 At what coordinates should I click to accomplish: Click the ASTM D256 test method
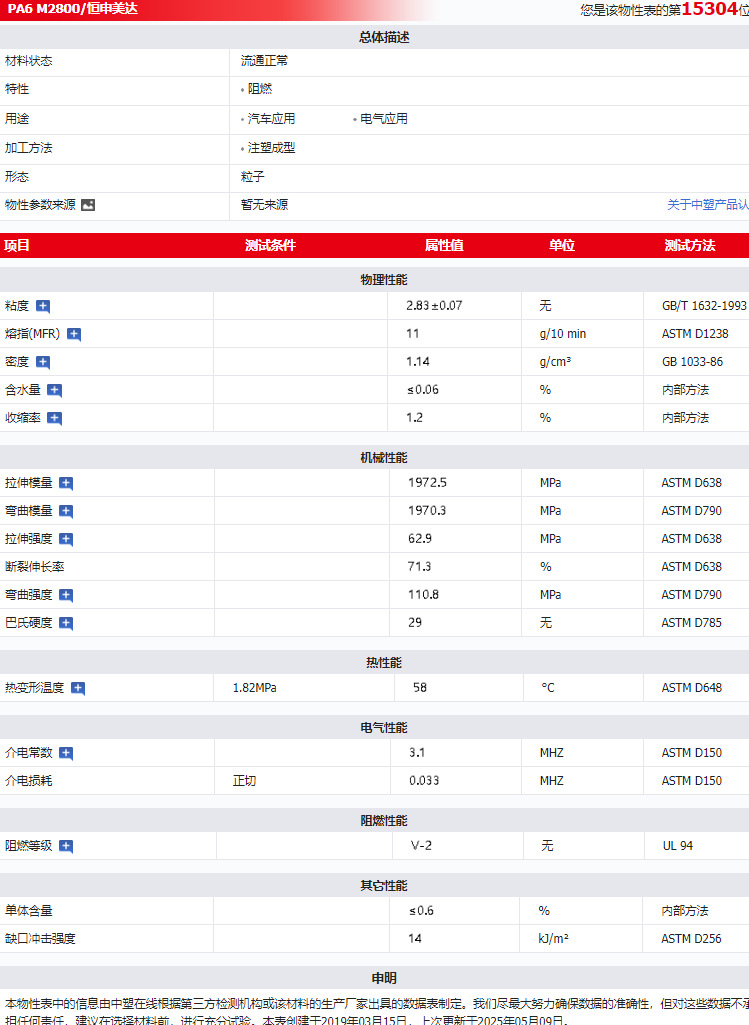point(691,939)
